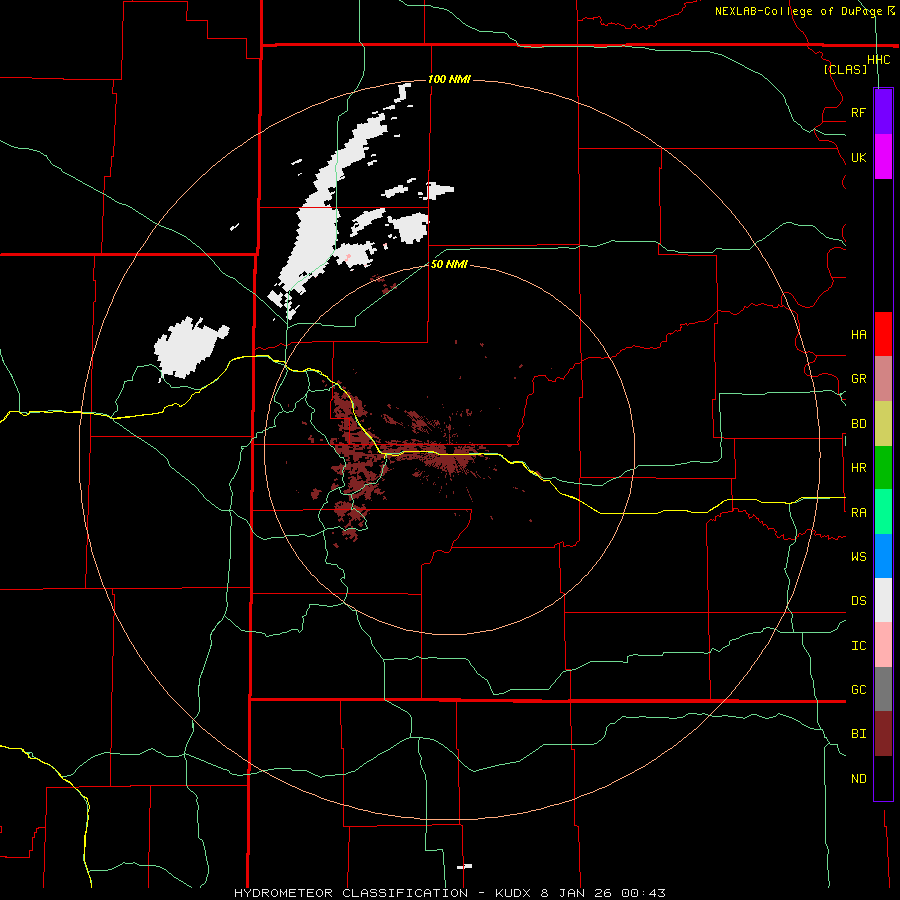The width and height of the screenshot is (900, 900).
Task: Click the dark red biological echo cluster
Action: click(x=396, y=453)
